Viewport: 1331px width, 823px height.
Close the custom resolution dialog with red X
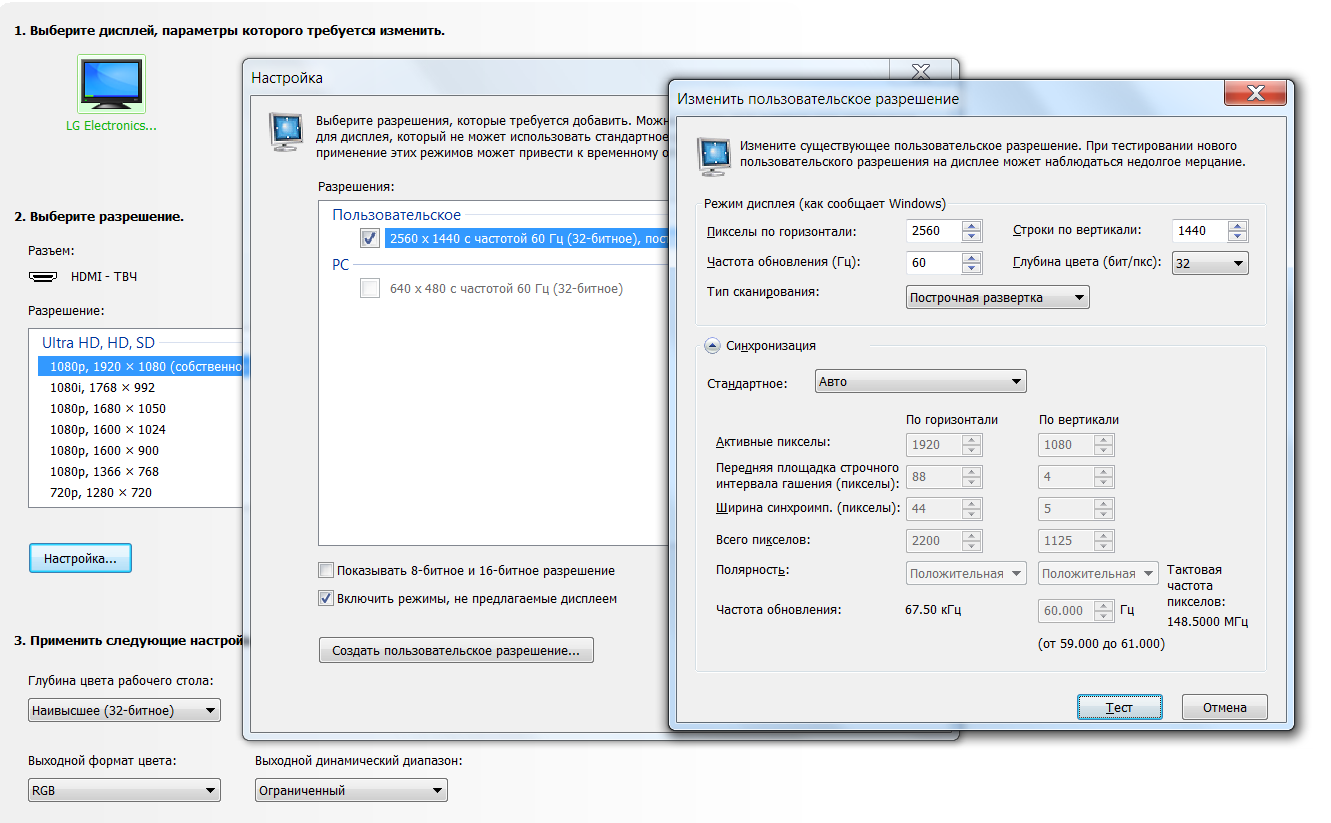click(1255, 94)
